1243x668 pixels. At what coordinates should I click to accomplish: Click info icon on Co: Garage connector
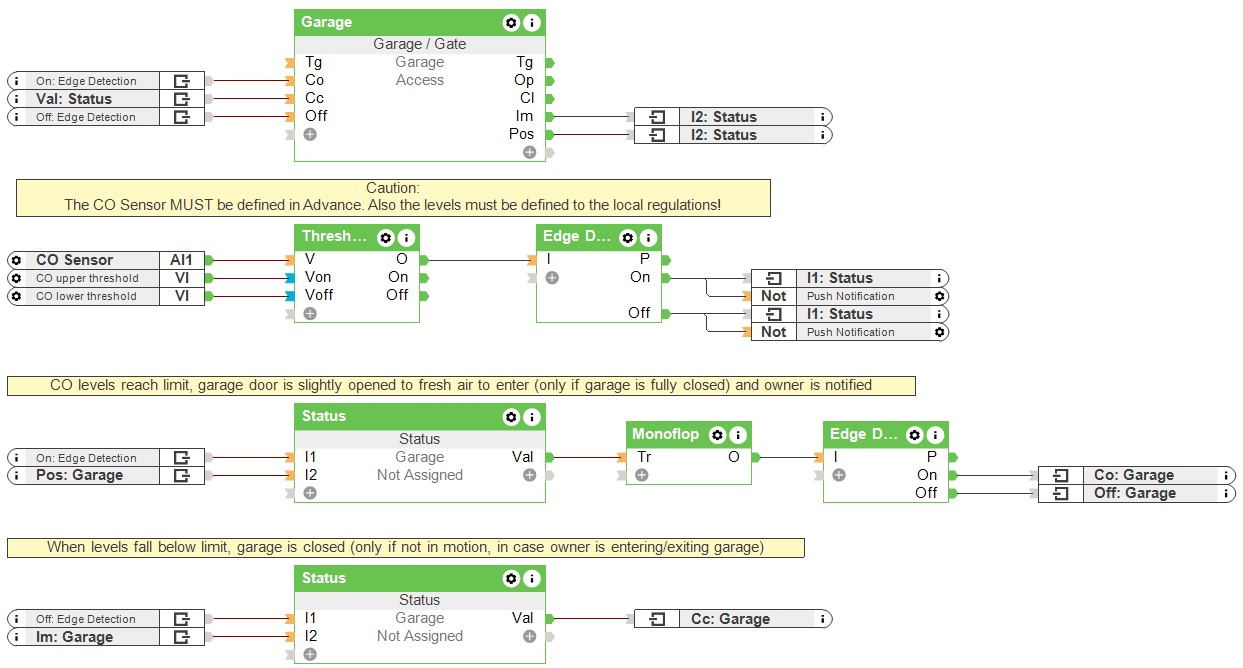[x=1226, y=476]
